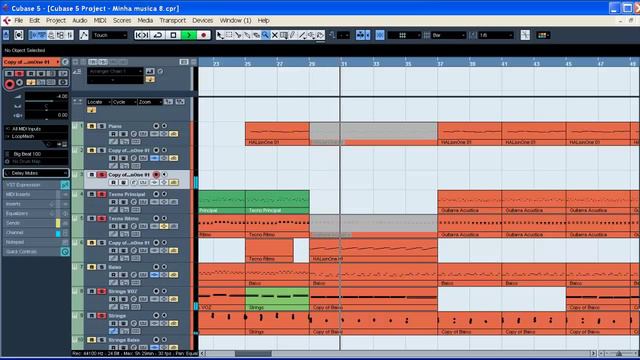Viewport: 640px width, 360px height.
Task: Click the large record enable button in inspector
Action: (9, 84)
